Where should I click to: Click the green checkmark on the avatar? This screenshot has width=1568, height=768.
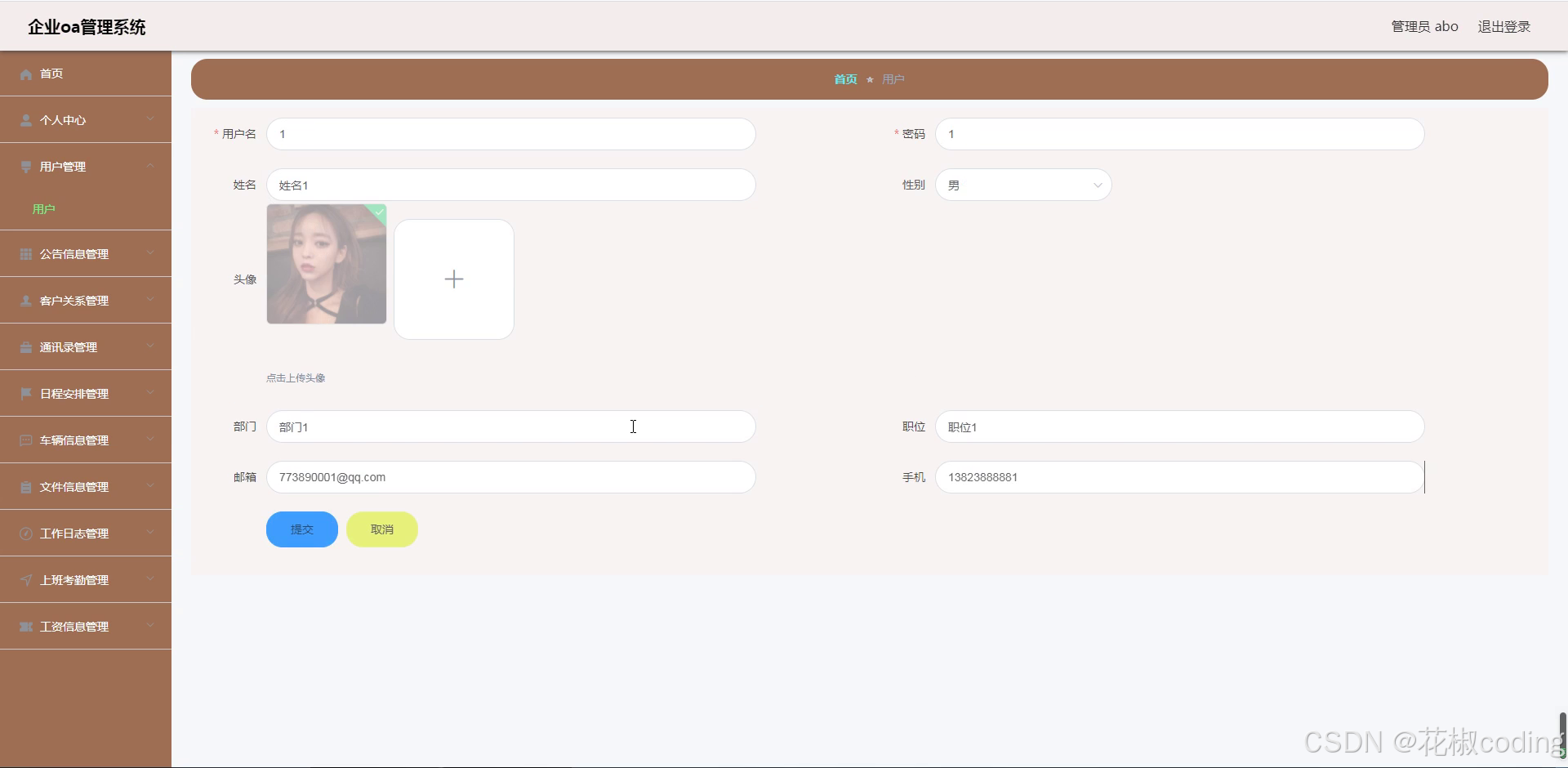(x=379, y=212)
